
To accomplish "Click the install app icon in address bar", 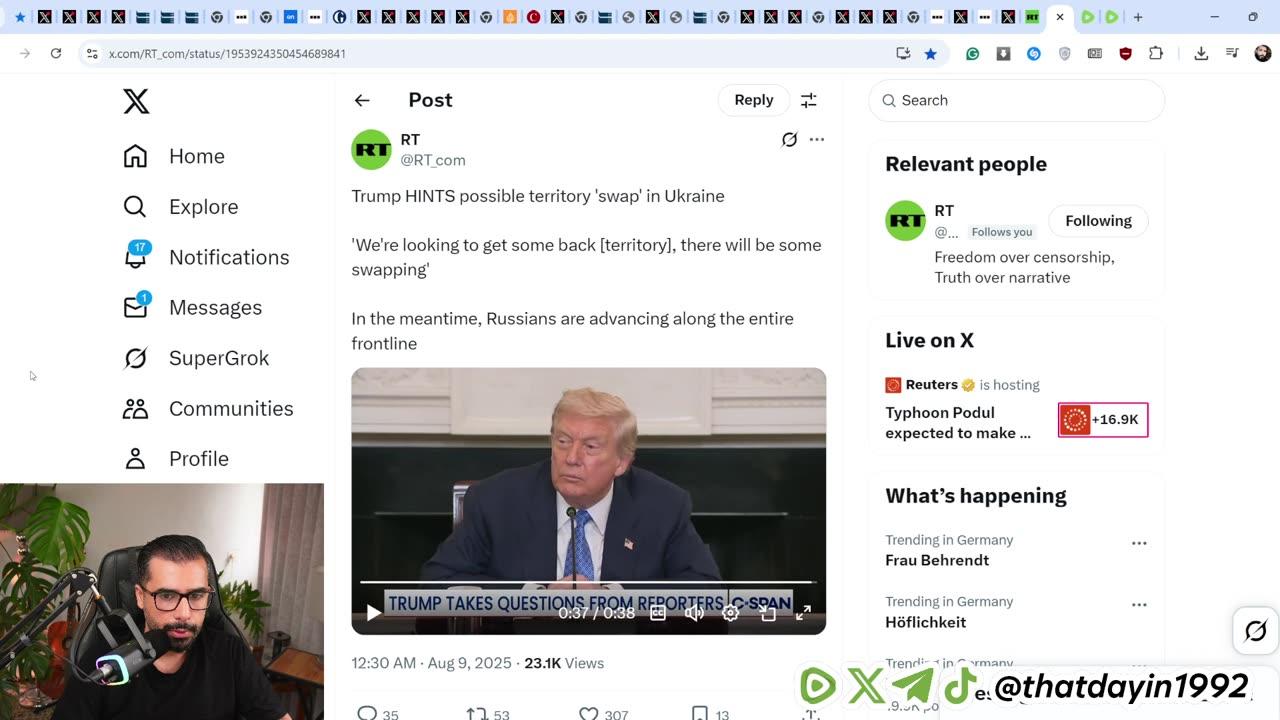I will coord(903,53).
